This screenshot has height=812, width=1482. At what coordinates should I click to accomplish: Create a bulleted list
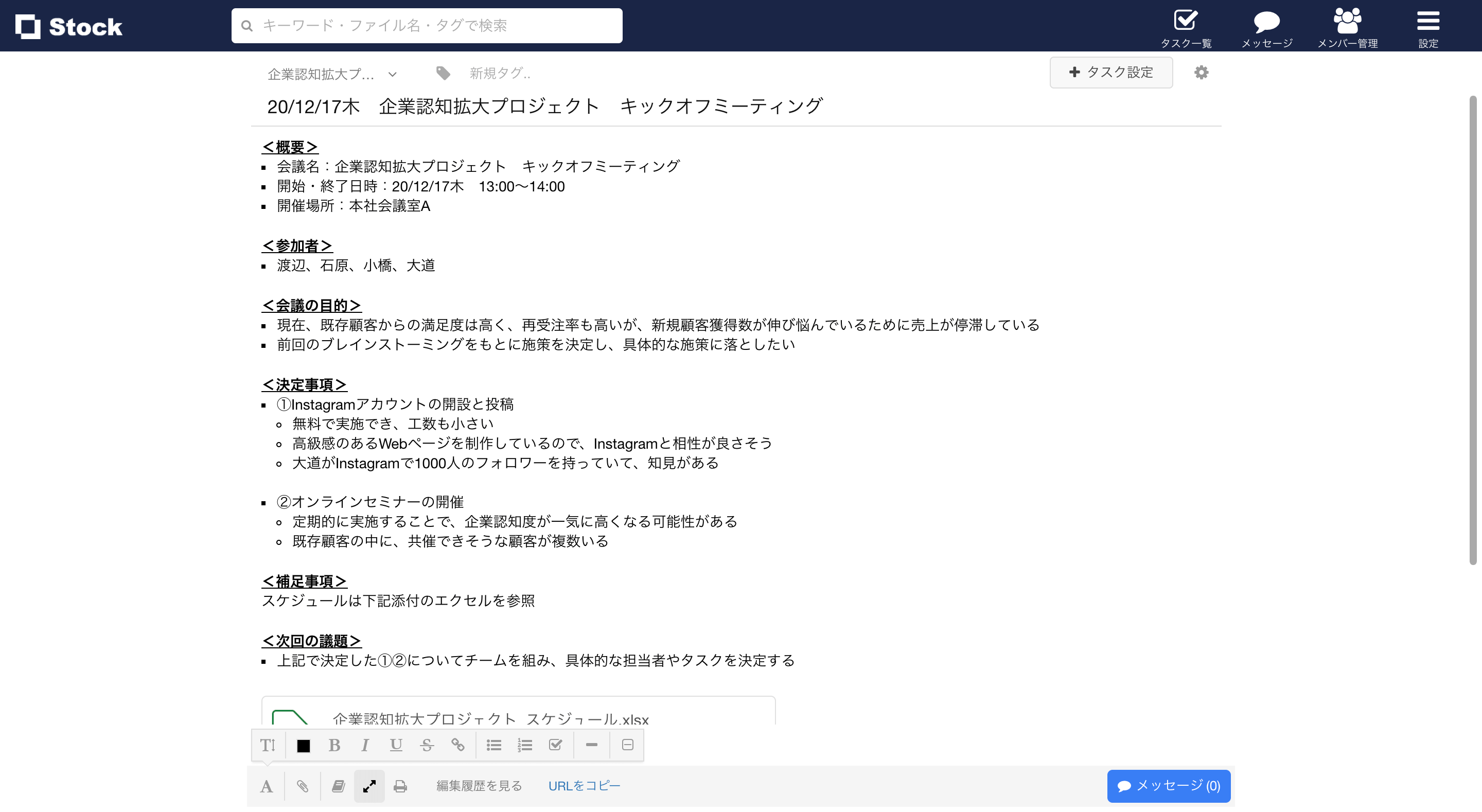[x=493, y=745]
